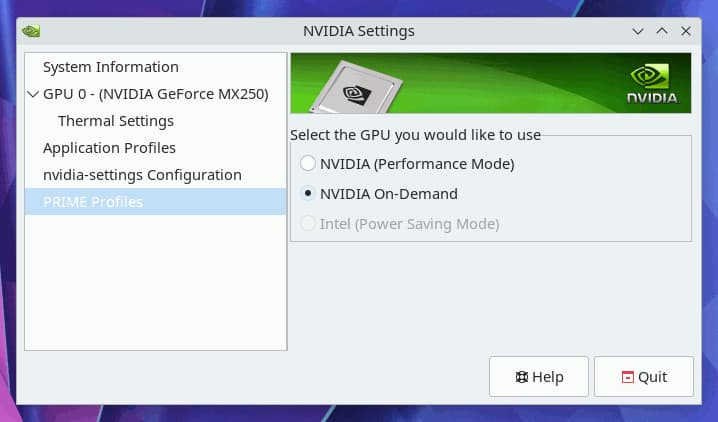This screenshot has width=718, height=422.
Task: Click the lifebuoy icon on Help button
Action: [x=522, y=377]
